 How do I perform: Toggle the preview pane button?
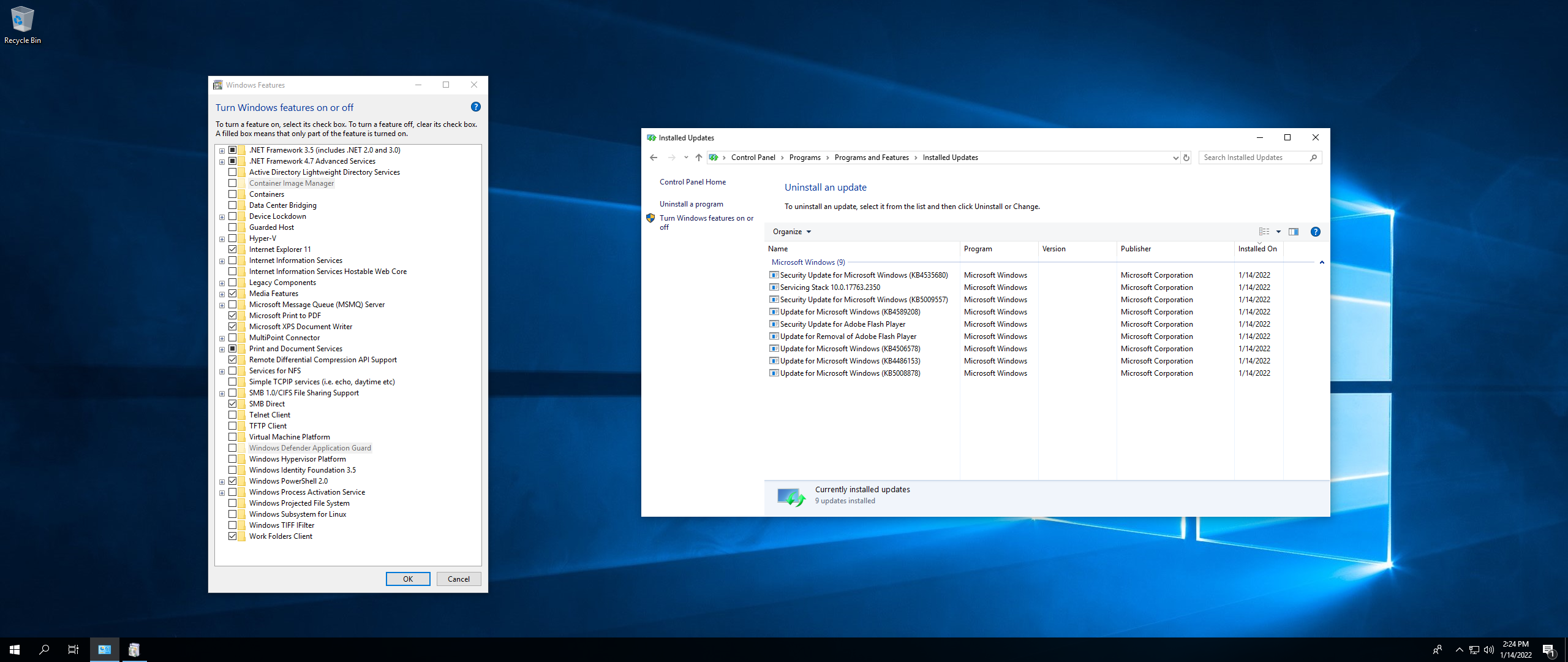pos(1294,232)
